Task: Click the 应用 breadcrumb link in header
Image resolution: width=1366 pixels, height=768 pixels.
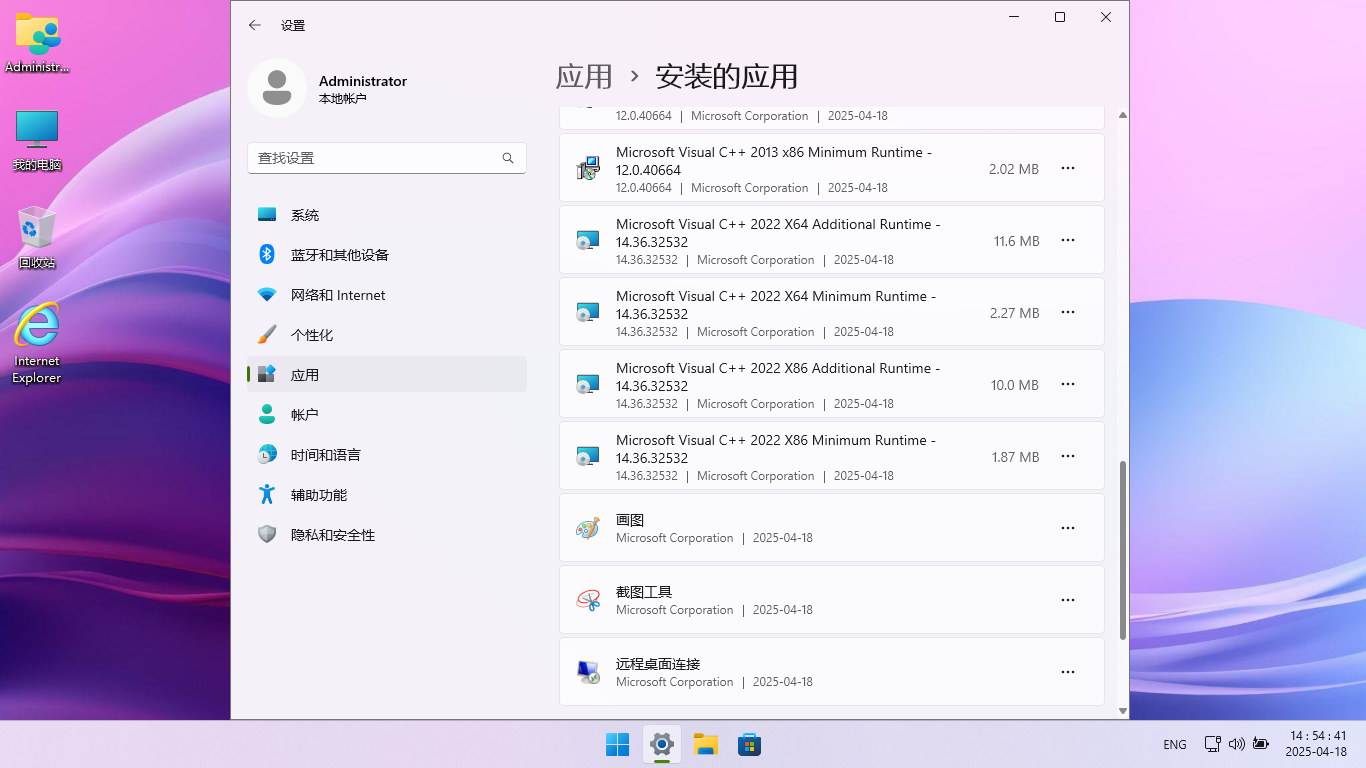Action: pos(584,77)
